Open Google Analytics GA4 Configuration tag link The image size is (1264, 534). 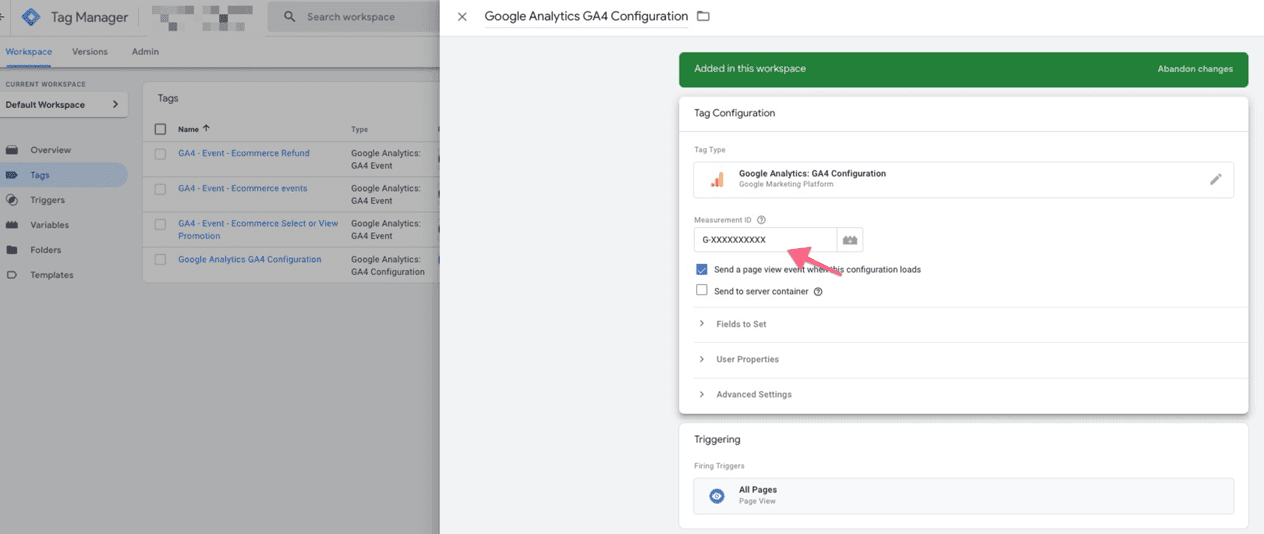click(x=250, y=259)
